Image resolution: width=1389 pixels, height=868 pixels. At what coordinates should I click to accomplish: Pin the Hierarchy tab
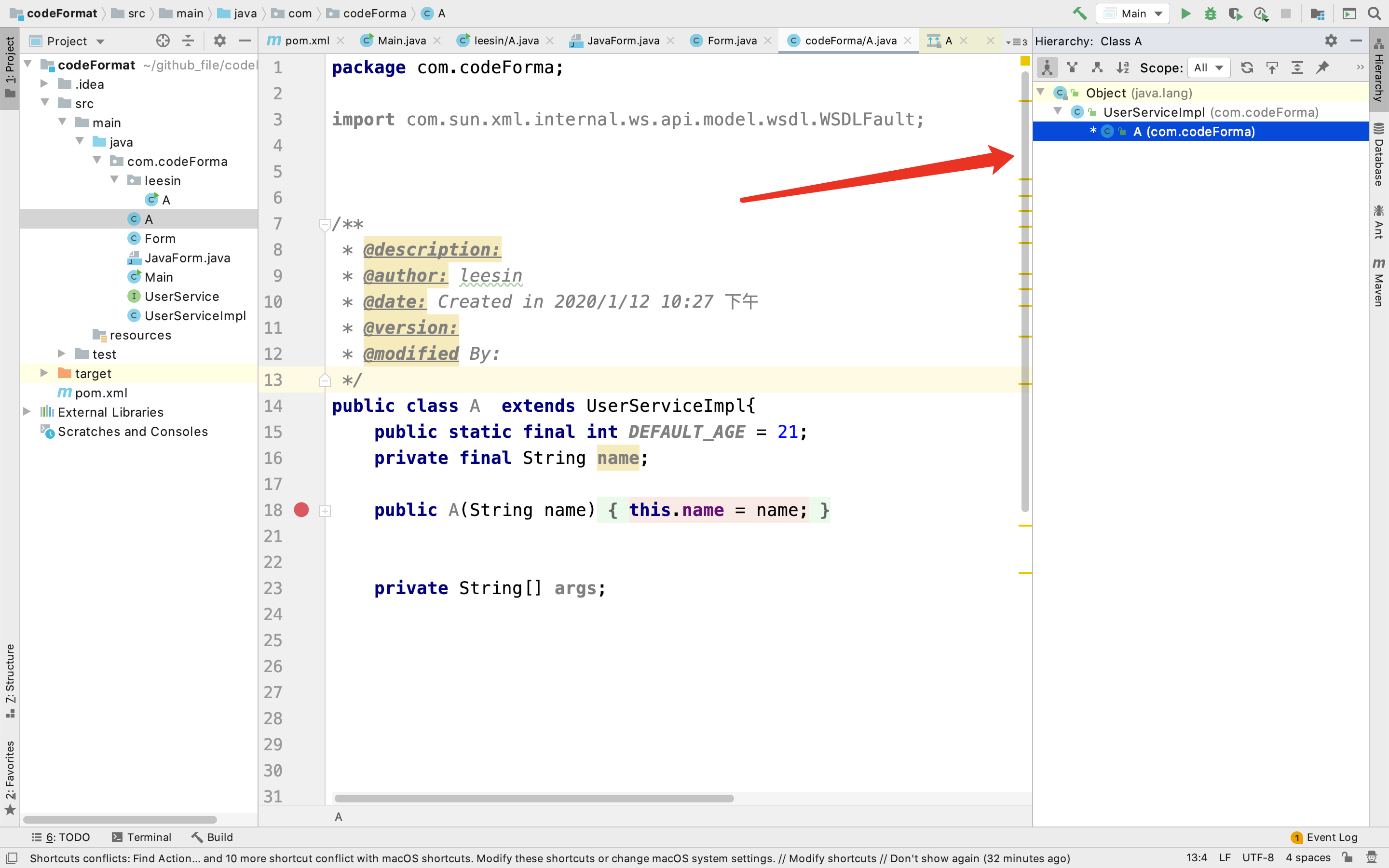pyautogui.click(x=1322, y=68)
